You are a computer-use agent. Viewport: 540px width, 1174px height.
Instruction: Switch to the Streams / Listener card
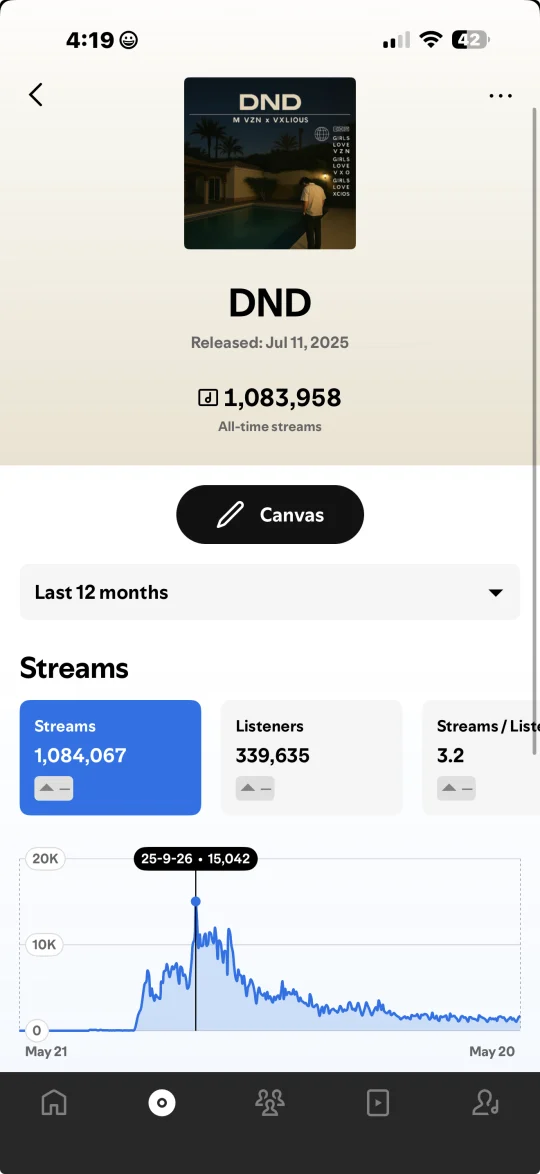pyautogui.click(x=481, y=757)
